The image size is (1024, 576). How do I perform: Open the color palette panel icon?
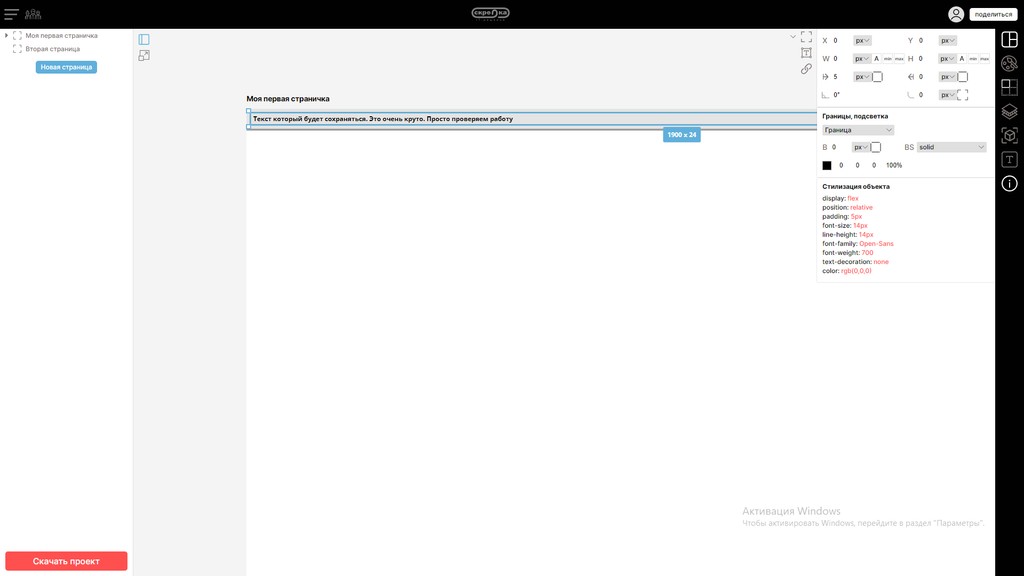(x=1010, y=63)
